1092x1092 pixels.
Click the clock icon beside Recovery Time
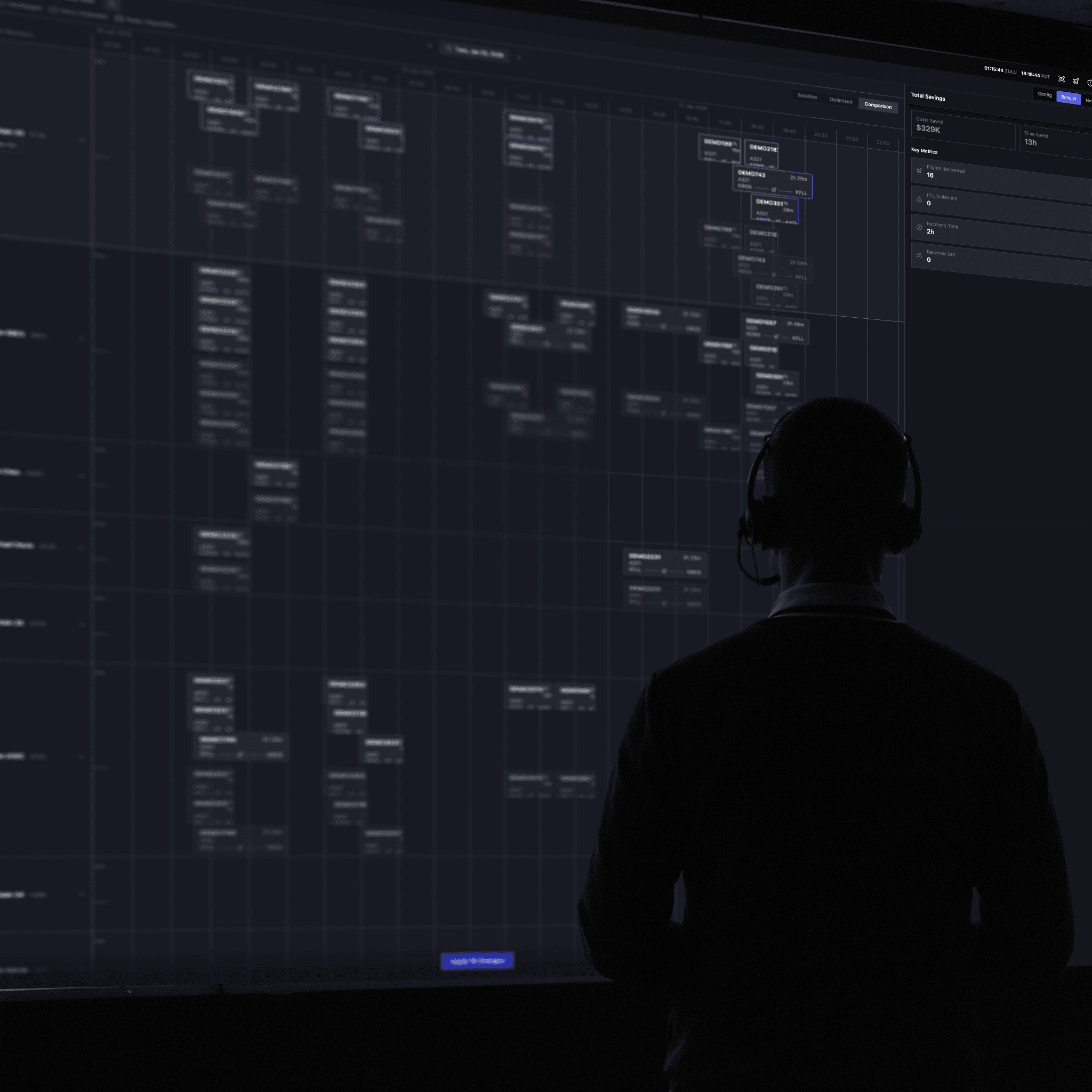pos(919,227)
